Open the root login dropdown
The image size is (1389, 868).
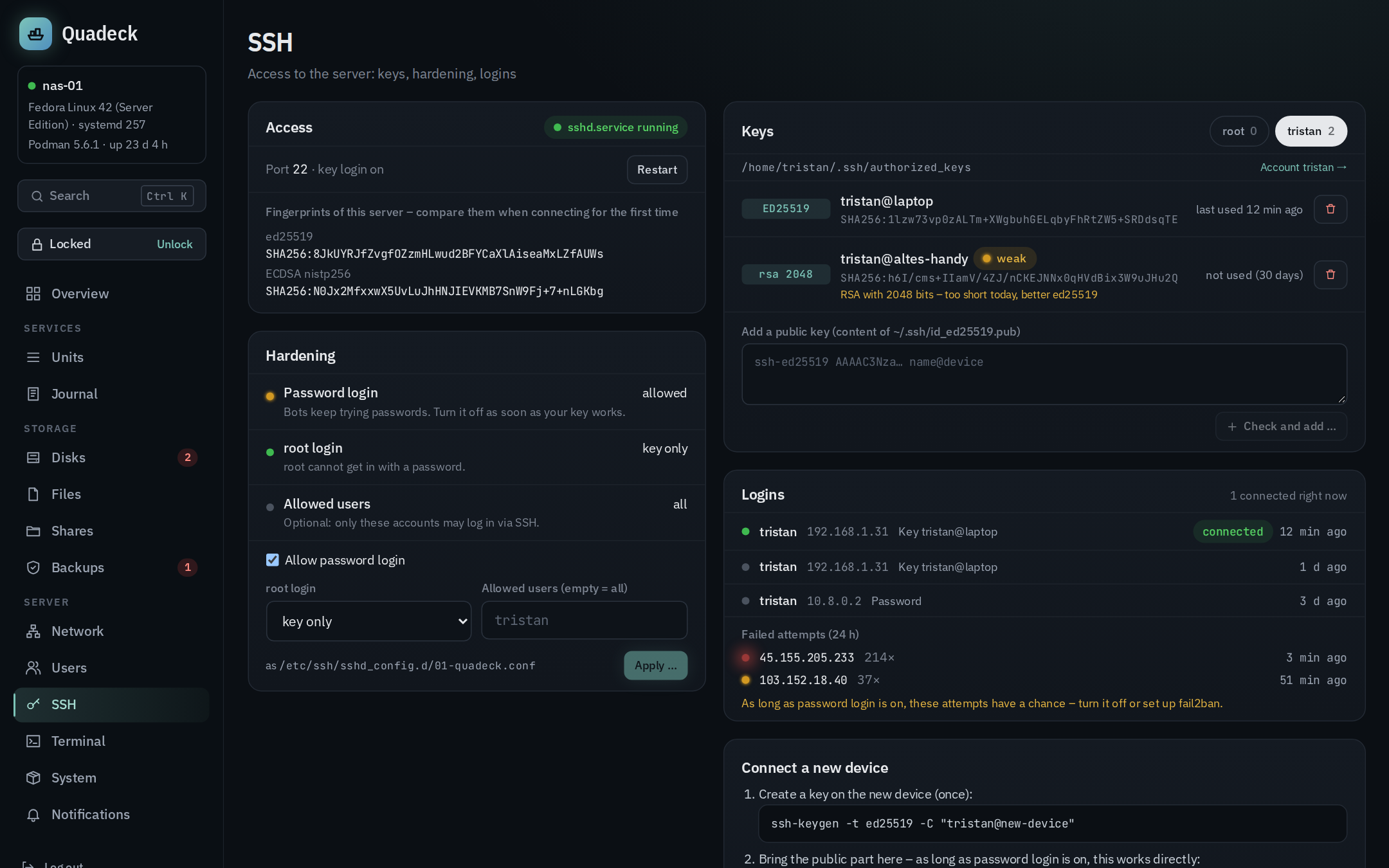[368, 621]
